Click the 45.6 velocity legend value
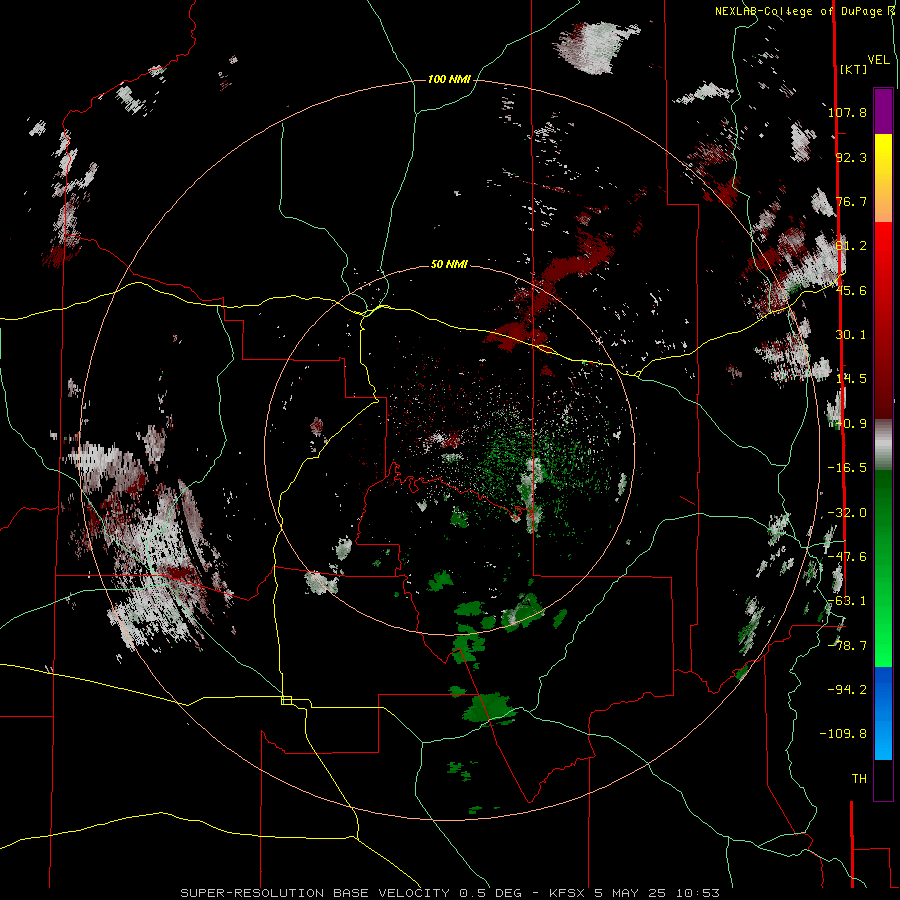This screenshot has width=900, height=900. (x=851, y=290)
